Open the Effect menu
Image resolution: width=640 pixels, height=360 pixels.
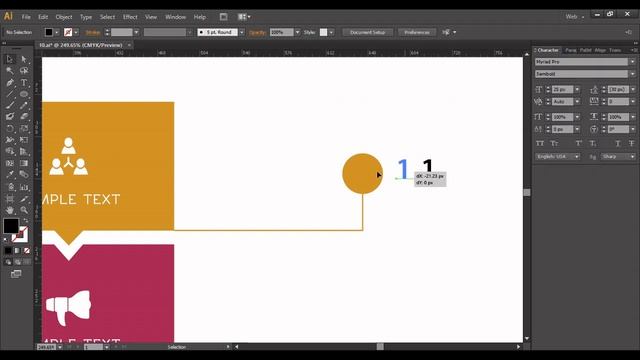[130, 17]
